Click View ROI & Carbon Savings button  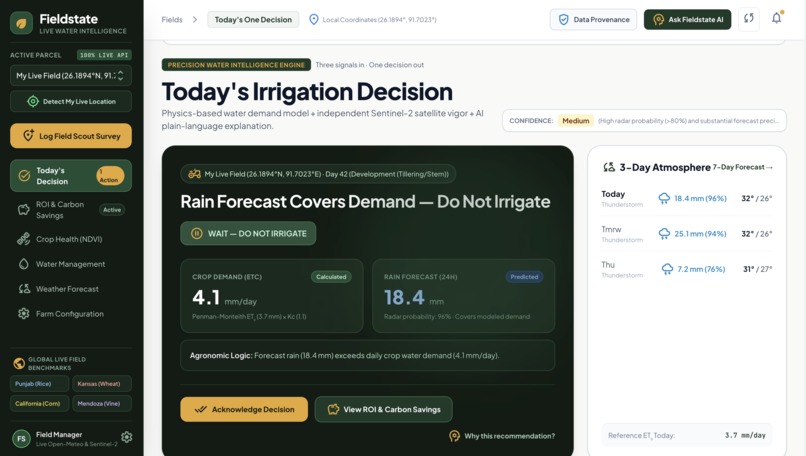(x=383, y=409)
